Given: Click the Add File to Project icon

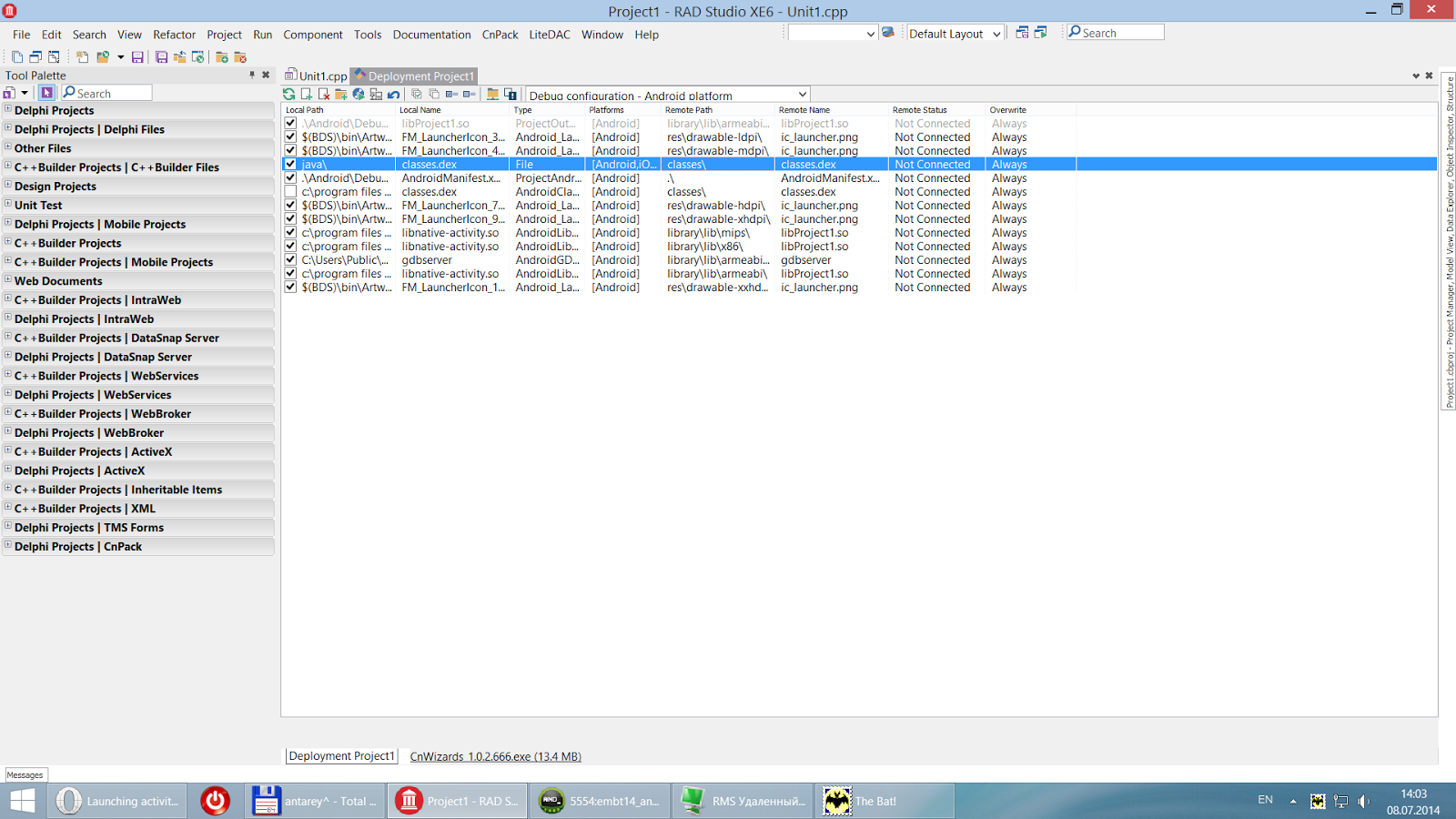Looking at the screenshot, I should click(221, 57).
